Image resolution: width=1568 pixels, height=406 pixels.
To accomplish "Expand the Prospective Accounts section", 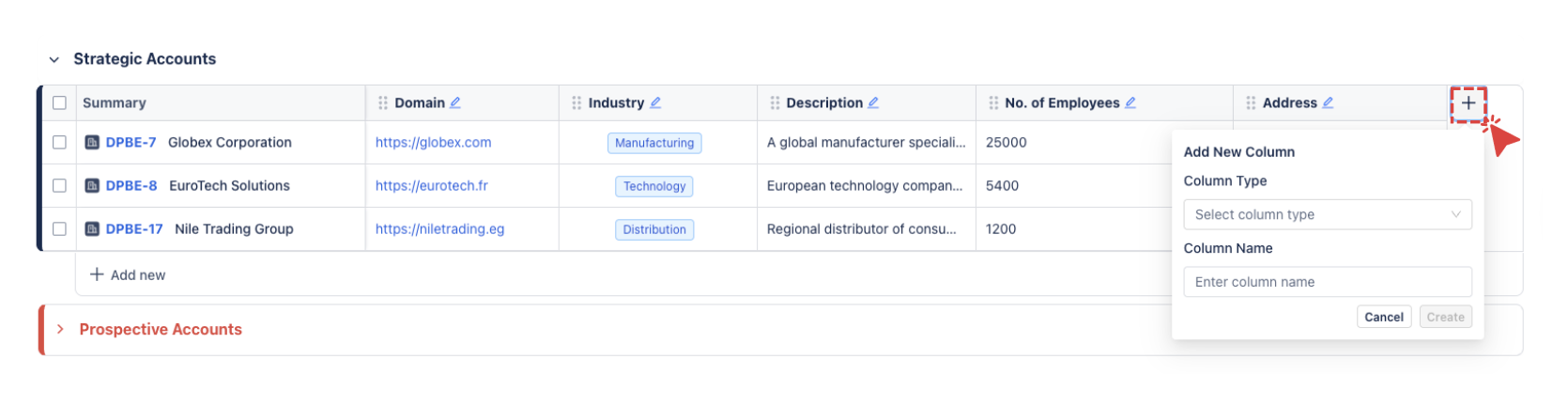I will (x=60, y=329).
